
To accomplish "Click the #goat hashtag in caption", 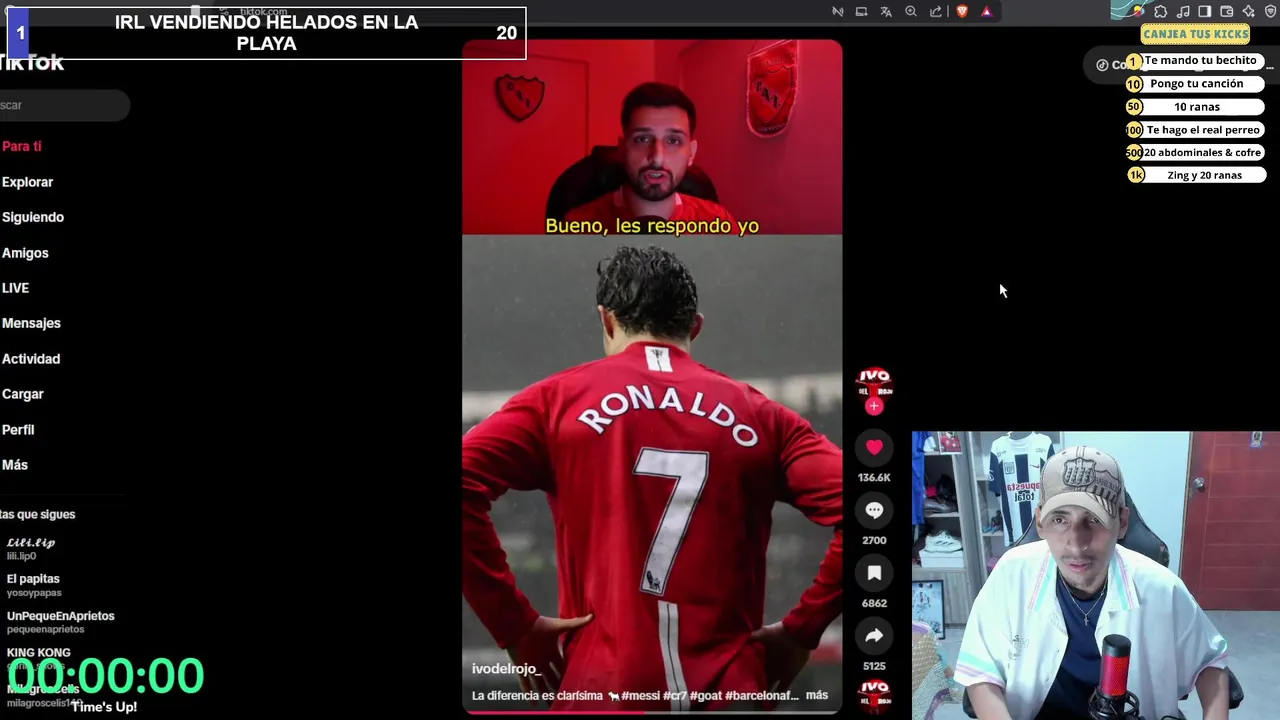I will coord(706,695).
